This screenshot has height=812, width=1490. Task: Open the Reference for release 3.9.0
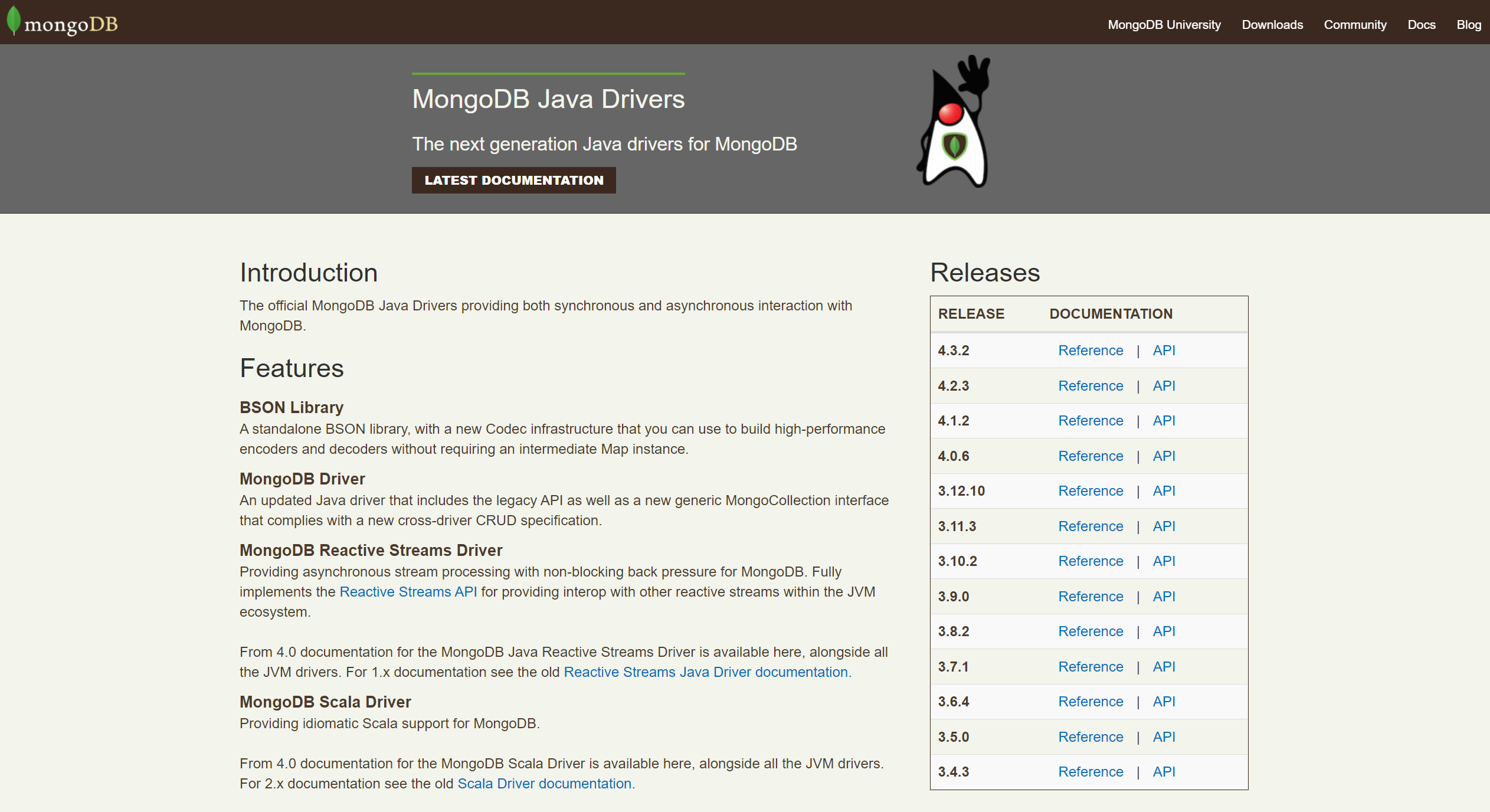1090,597
